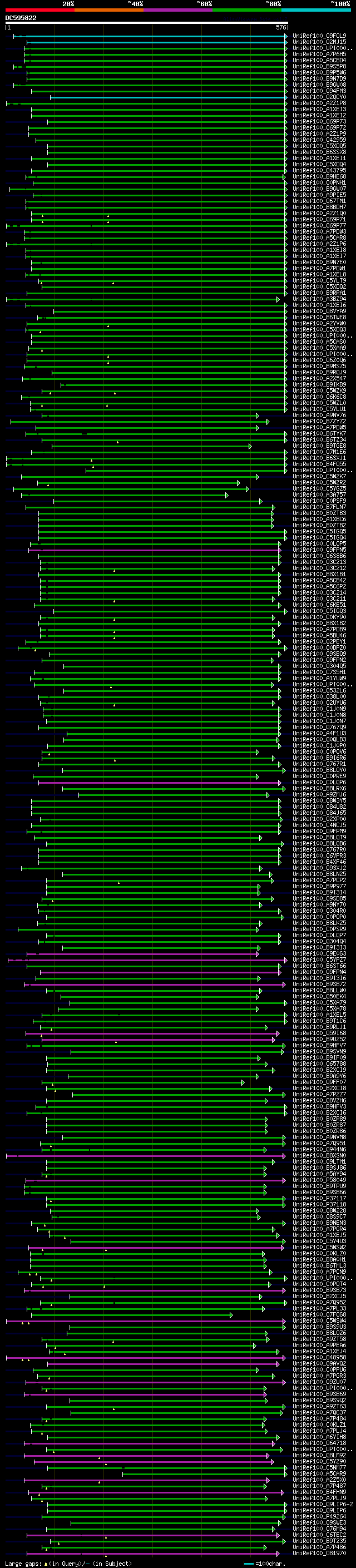The width and height of the screenshot is (356, 1568).
Task: Select UniRef100_Q3C213 label
Action: [x=319, y=562]
